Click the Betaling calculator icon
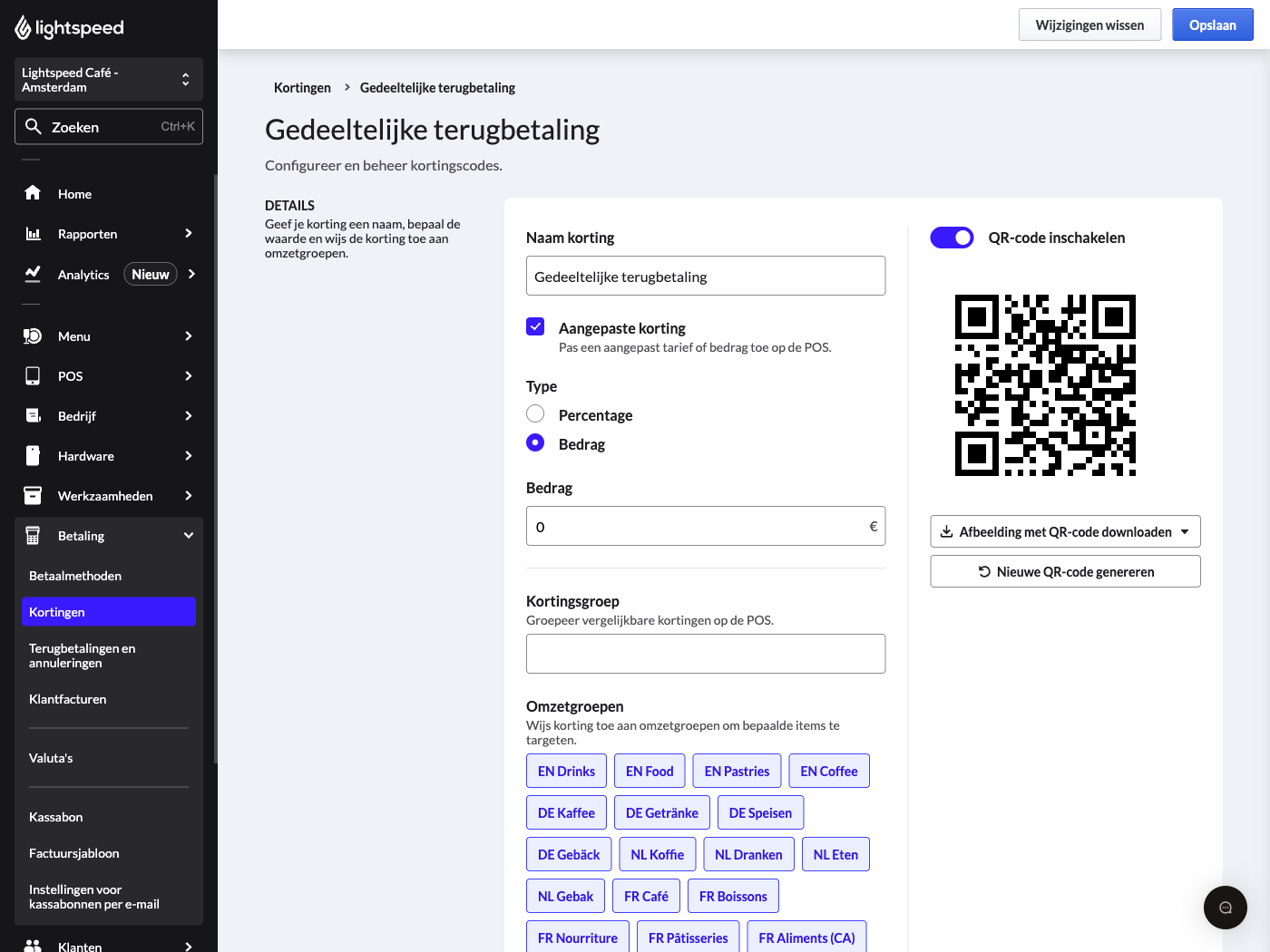1270x952 pixels. coord(33,535)
